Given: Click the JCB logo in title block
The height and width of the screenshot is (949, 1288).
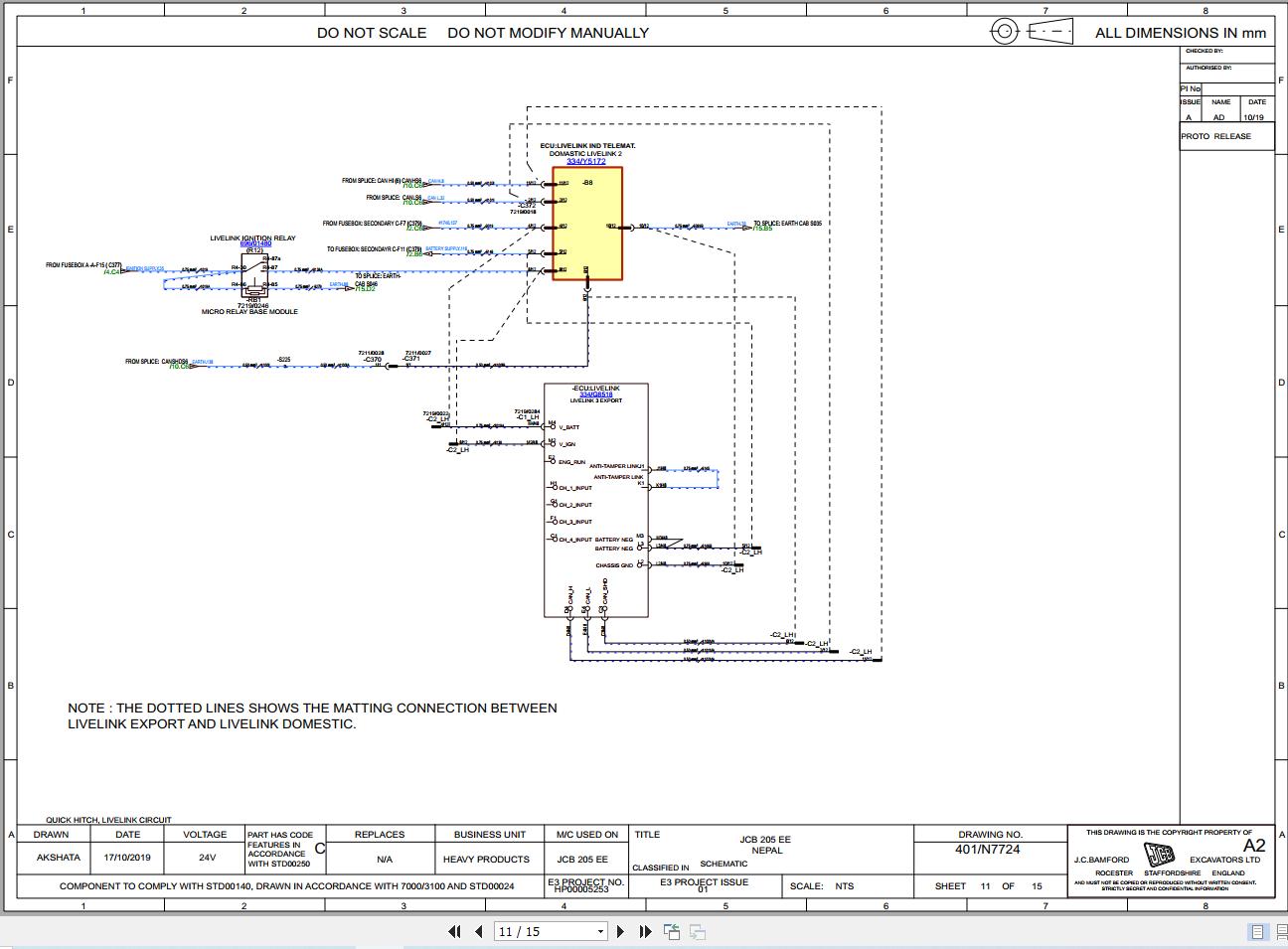Looking at the screenshot, I should click(x=1159, y=855).
